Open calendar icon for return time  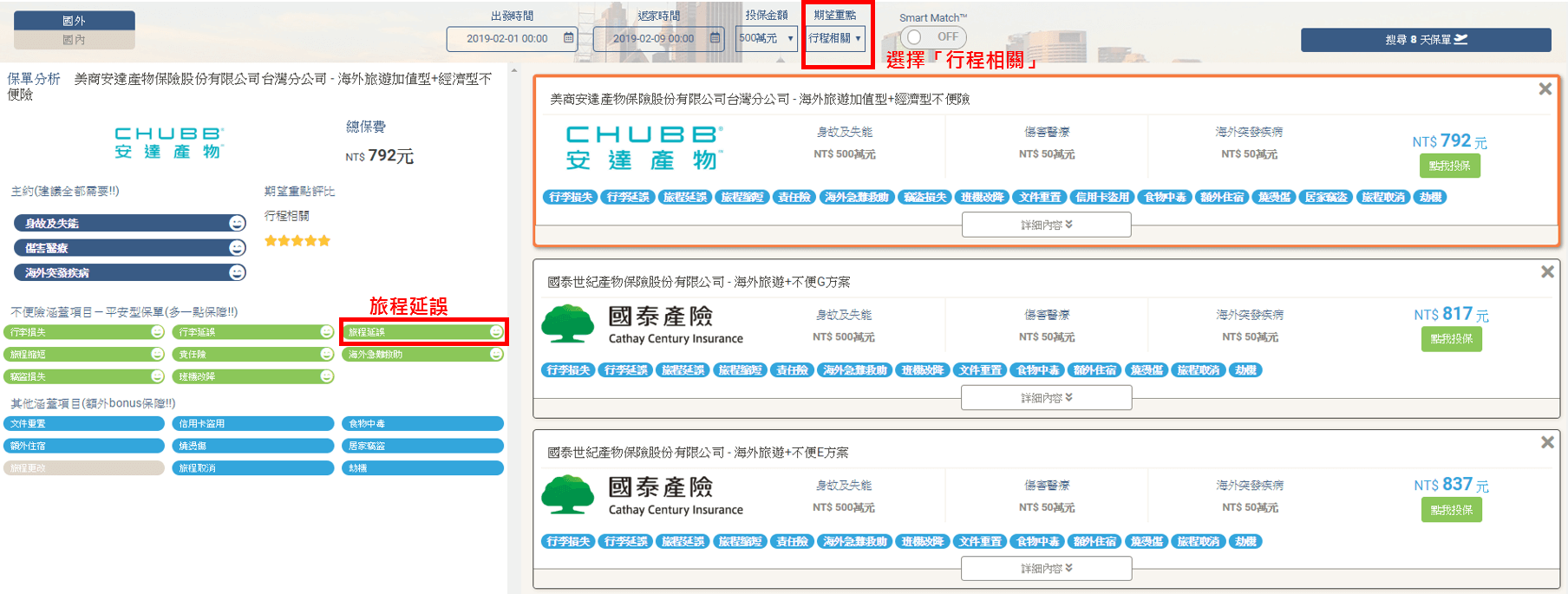(x=715, y=38)
